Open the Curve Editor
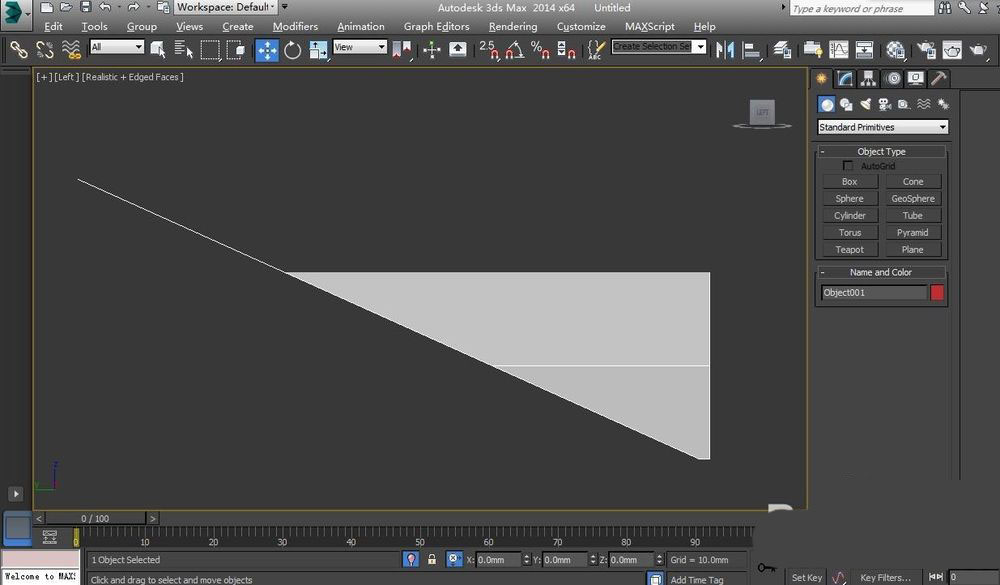This screenshot has height=585, width=1000. coord(838,49)
